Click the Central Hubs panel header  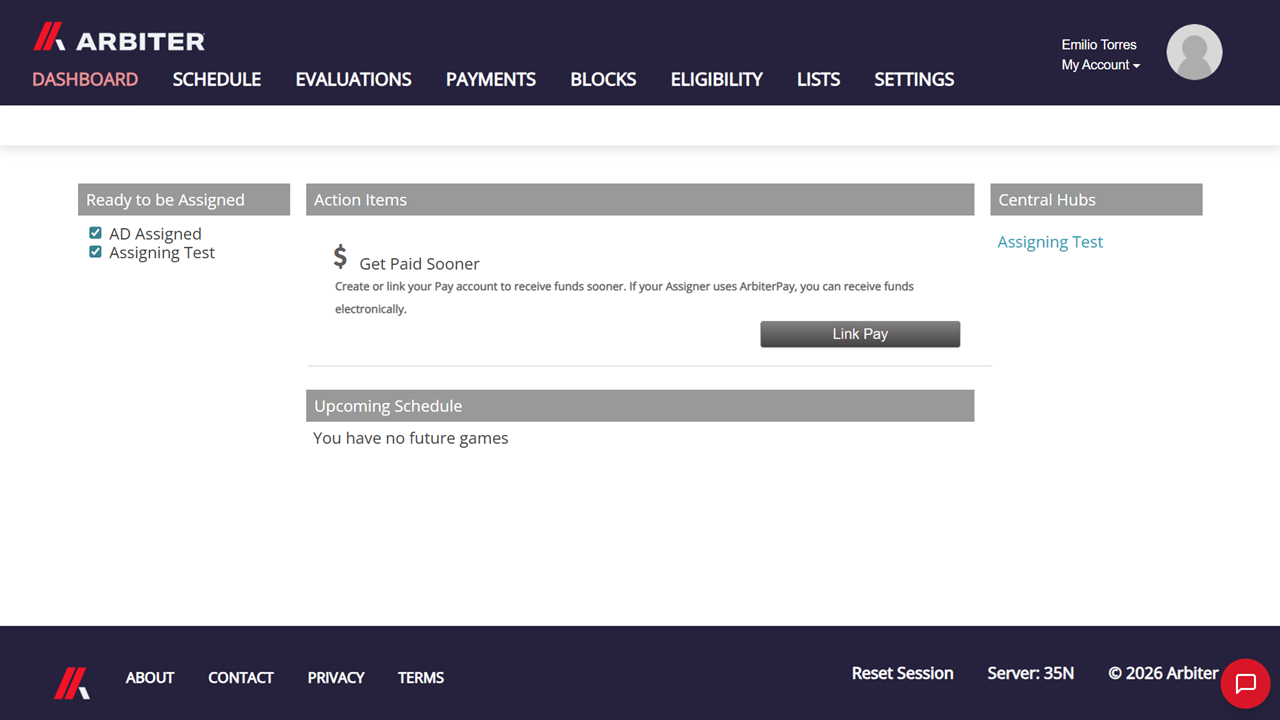1096,199
